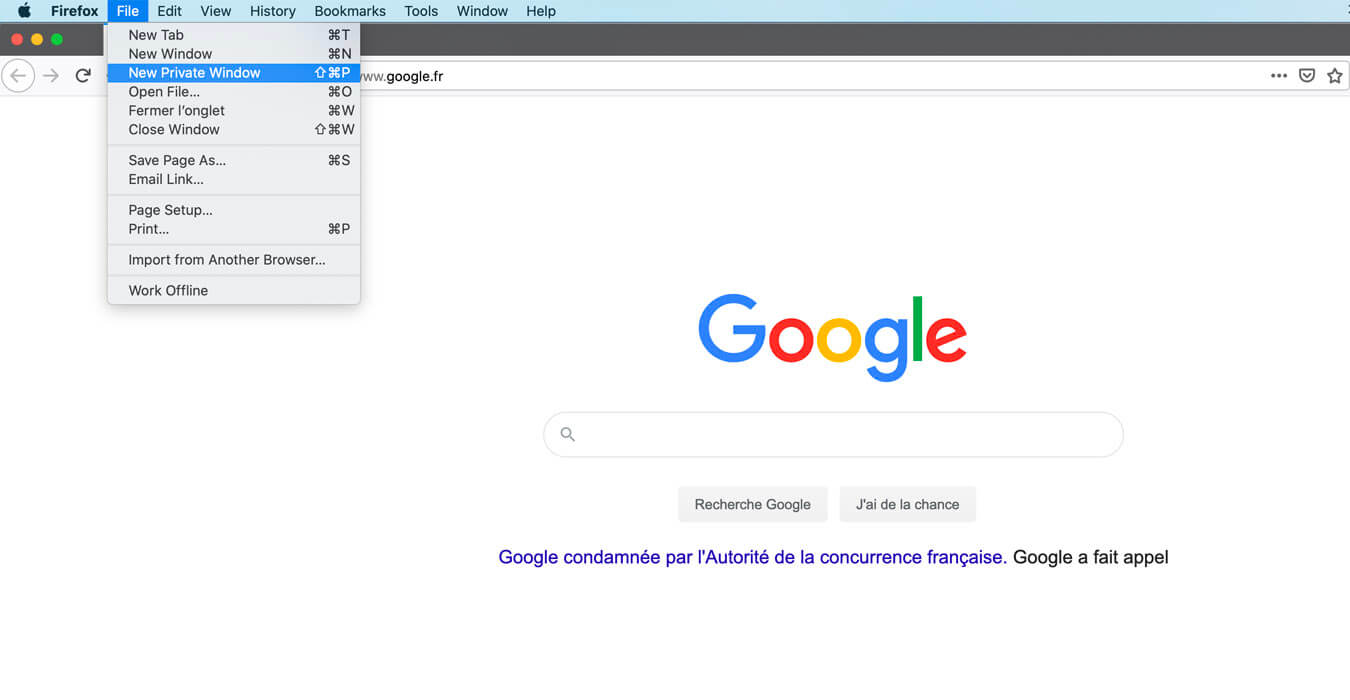The width and height of the screenshot is (1350, 700).
Task: Select Fermer l'onglet menu item
Action: 234,111
